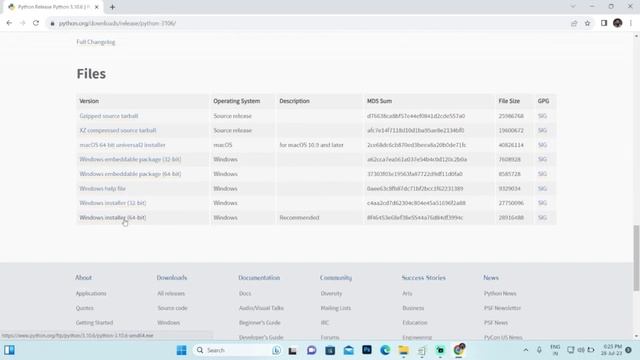Open a new browser tab with plus

coord(112,7)
